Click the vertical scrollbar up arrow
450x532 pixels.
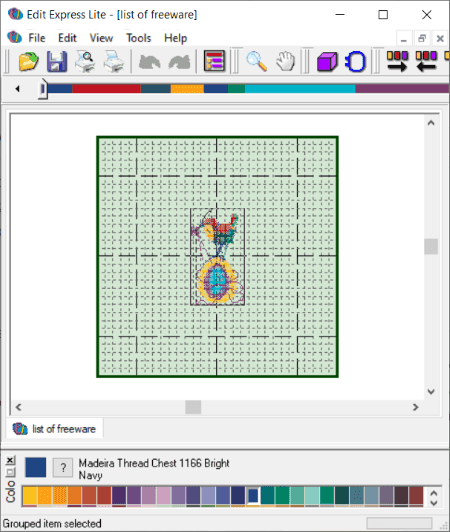(431, 123)
